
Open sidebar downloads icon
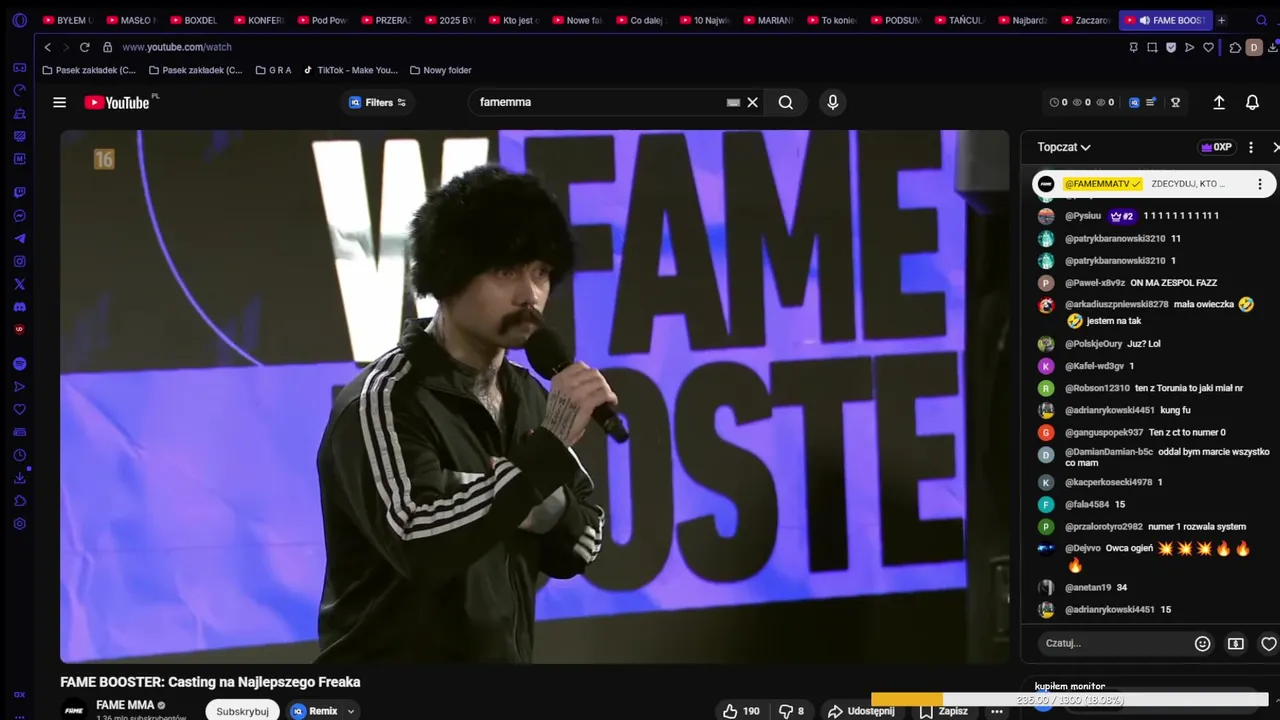click(19, 478)
